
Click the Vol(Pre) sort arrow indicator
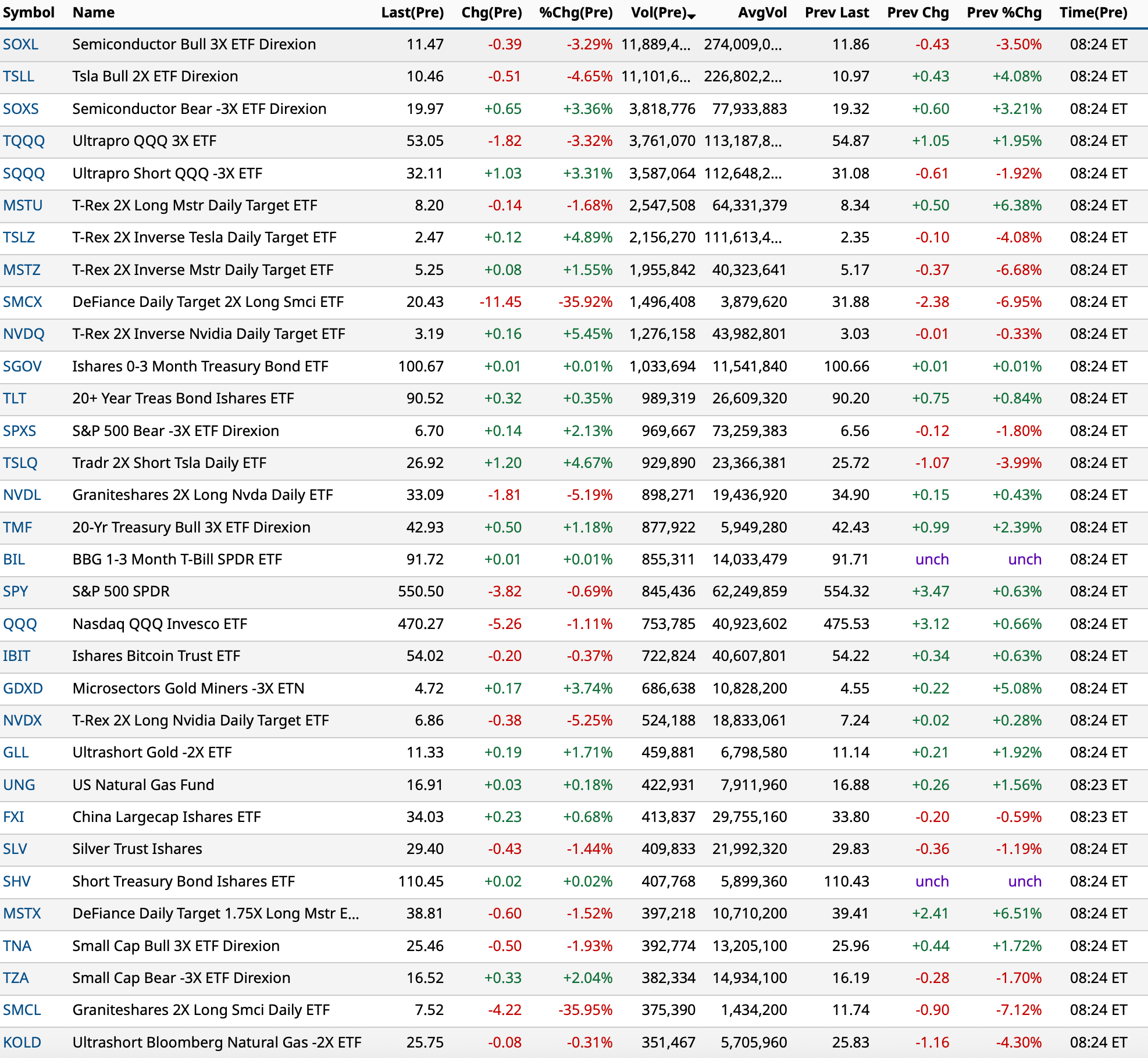[691, 16]
